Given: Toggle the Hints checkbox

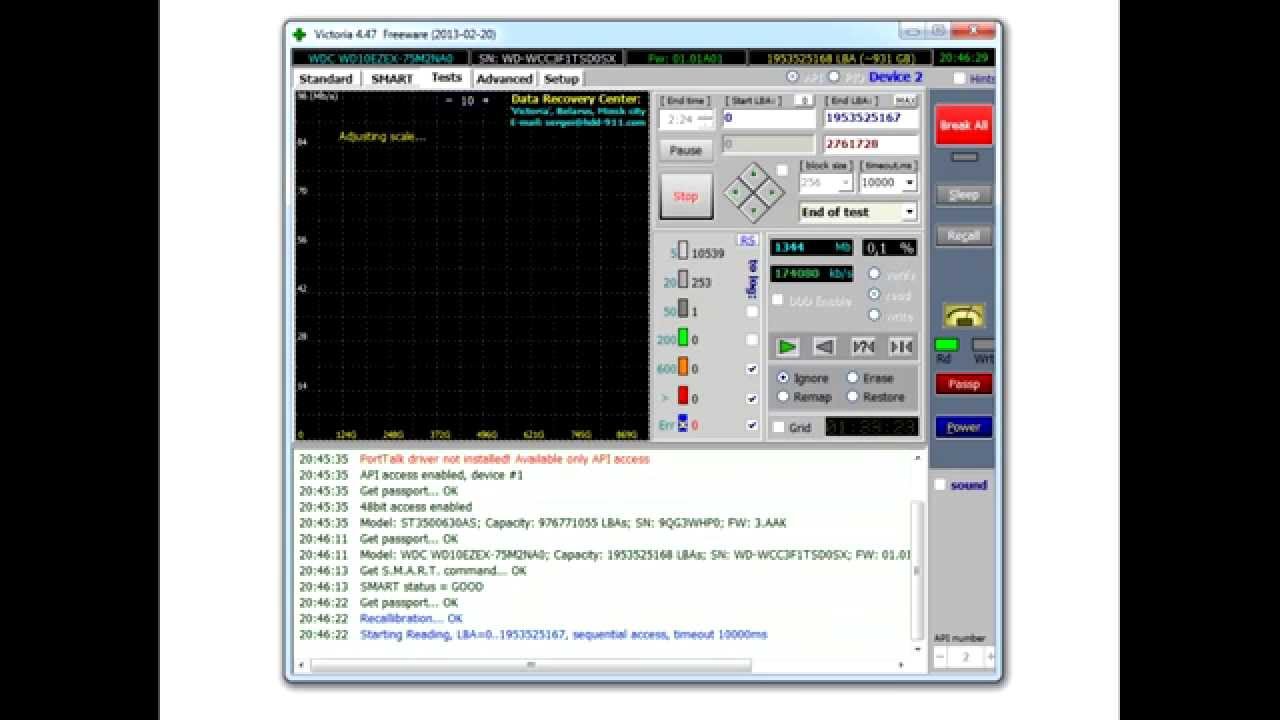Looking at the screenshot, I should click(960, 78).
